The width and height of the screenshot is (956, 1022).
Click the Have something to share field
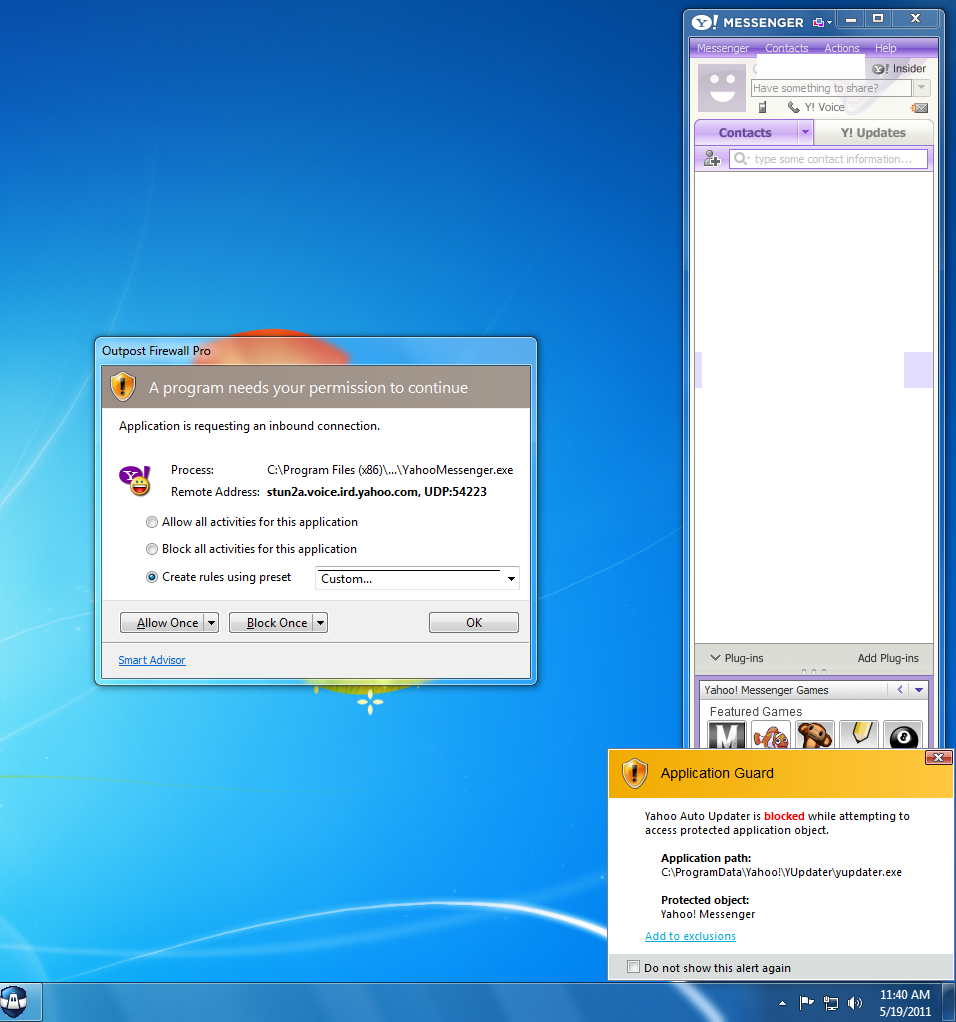click(x=831, y=88)
